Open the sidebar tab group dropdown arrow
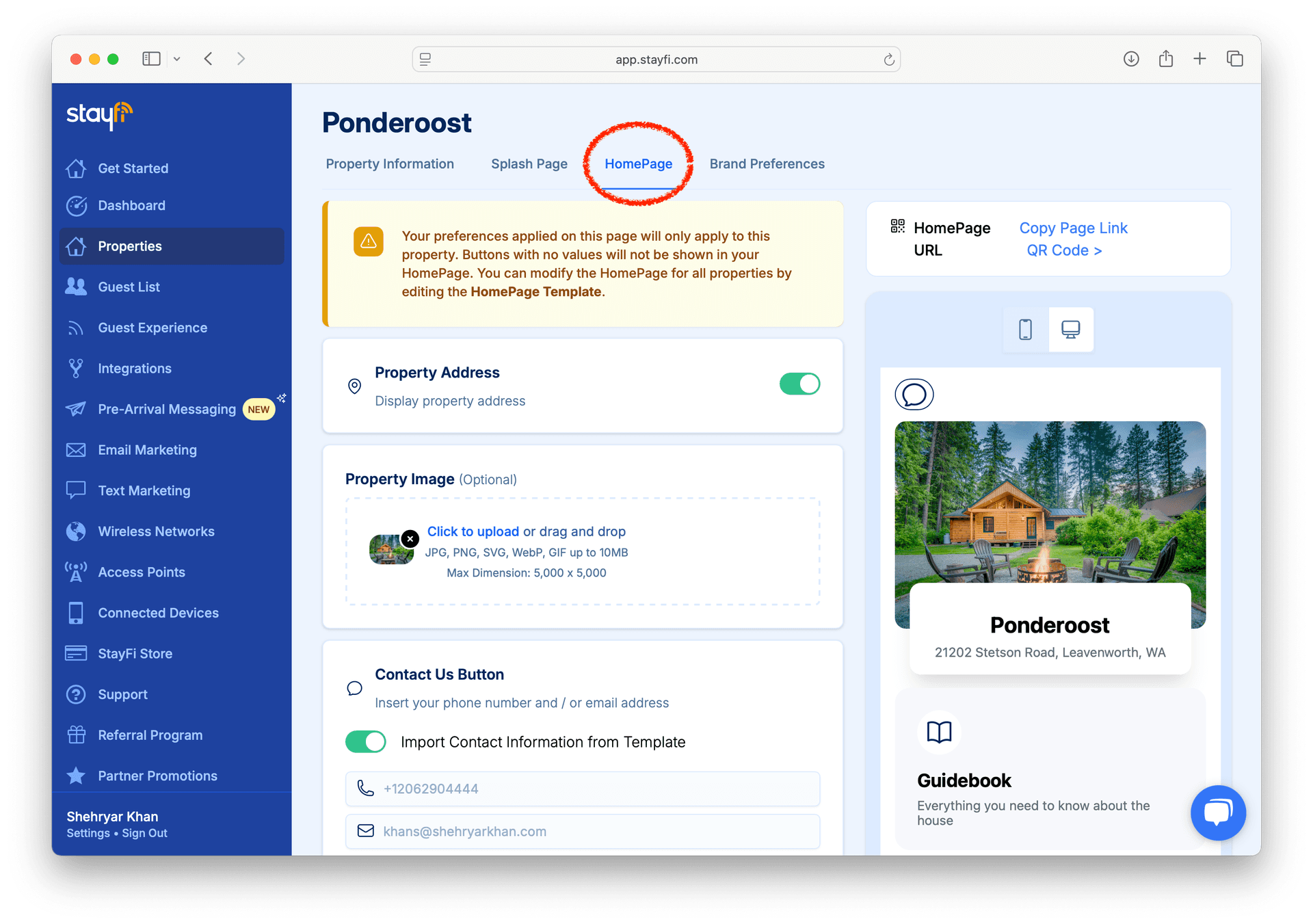This screenshot has width=1313, height=924. coord(177,59)
